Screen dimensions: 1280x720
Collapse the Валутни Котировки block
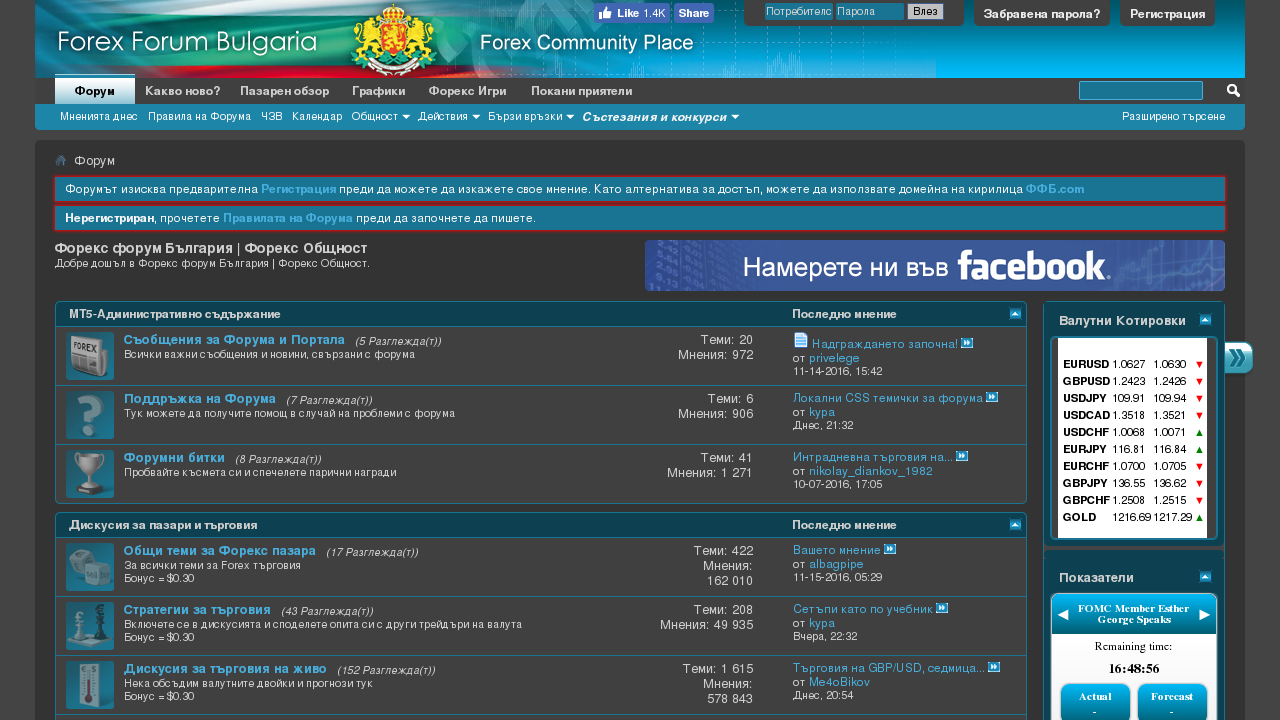pyautogui.click(x=1205, y=320)
